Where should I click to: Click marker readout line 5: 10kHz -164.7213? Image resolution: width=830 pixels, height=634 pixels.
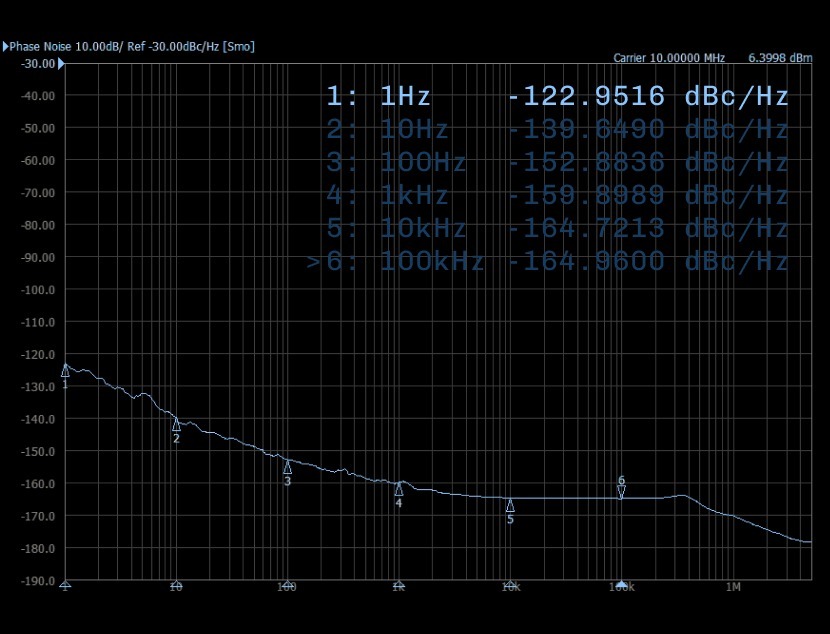[x=557, y=229]
